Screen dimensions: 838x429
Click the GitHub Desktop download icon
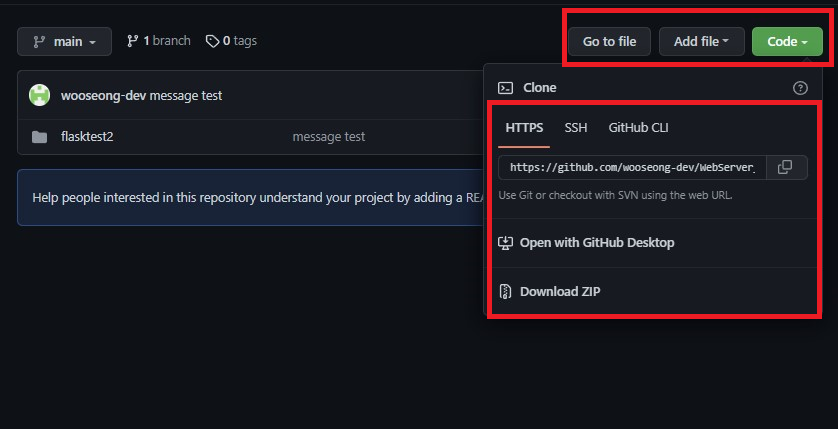click(505, 243)
